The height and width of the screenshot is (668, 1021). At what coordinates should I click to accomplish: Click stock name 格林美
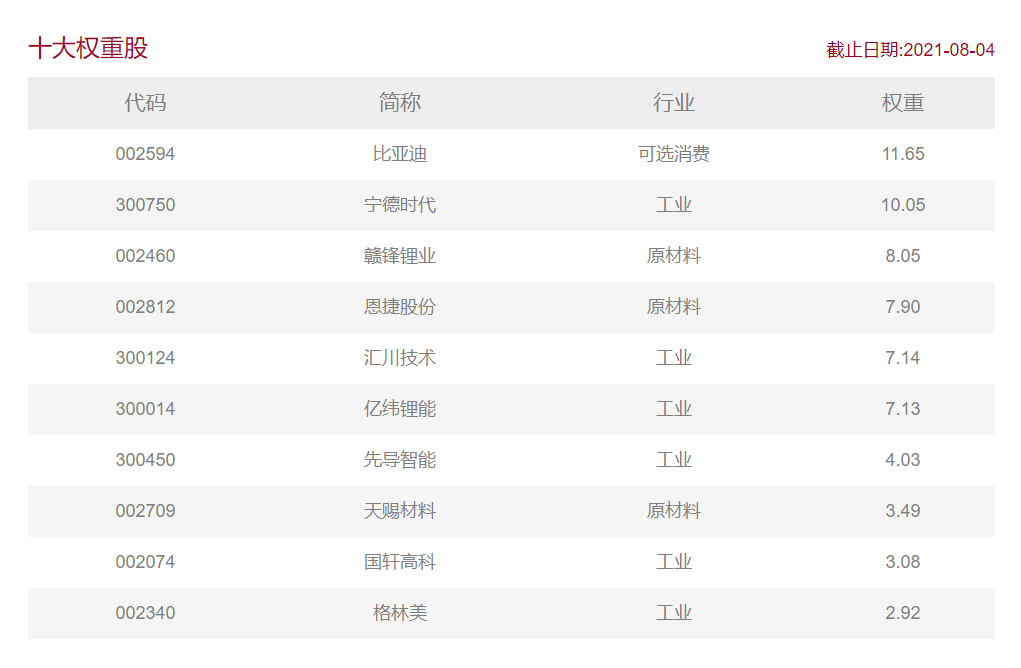tap(400, 613)
